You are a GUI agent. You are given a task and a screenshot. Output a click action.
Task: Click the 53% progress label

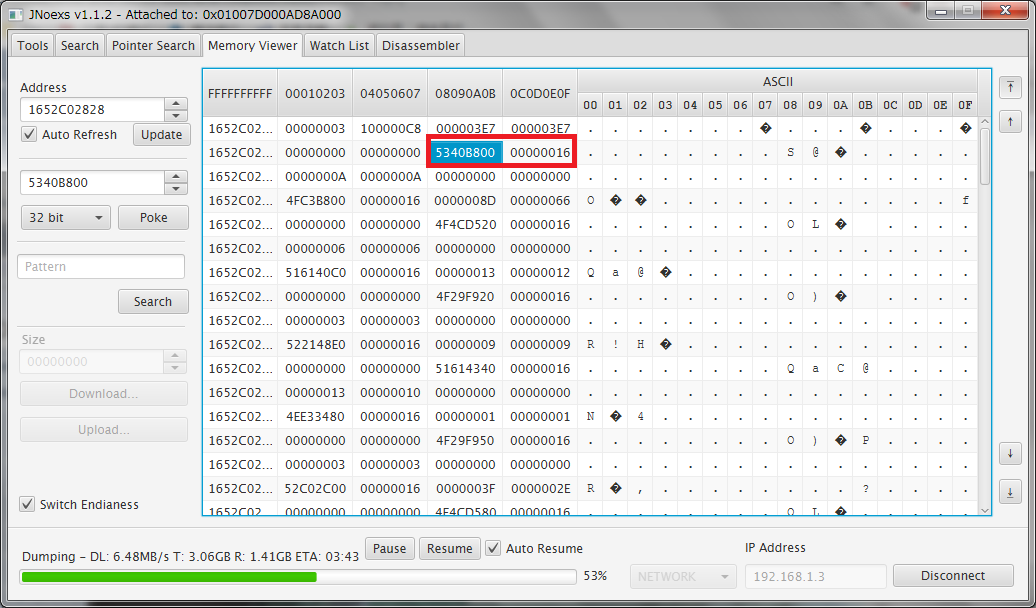(x=595, y=576)
